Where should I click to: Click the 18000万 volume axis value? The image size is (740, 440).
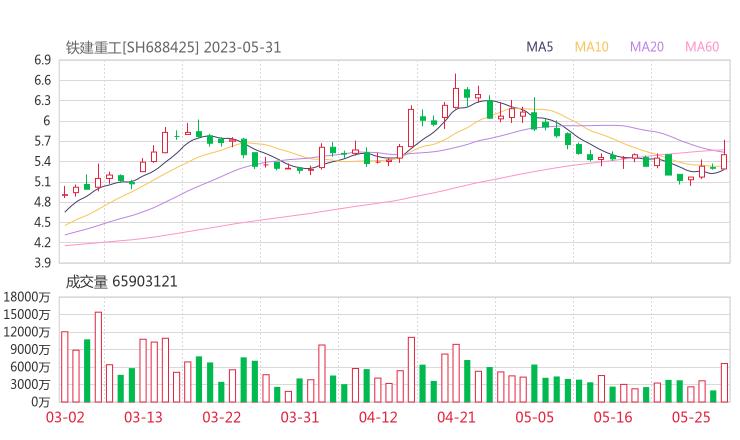click(x=27, y=297)
